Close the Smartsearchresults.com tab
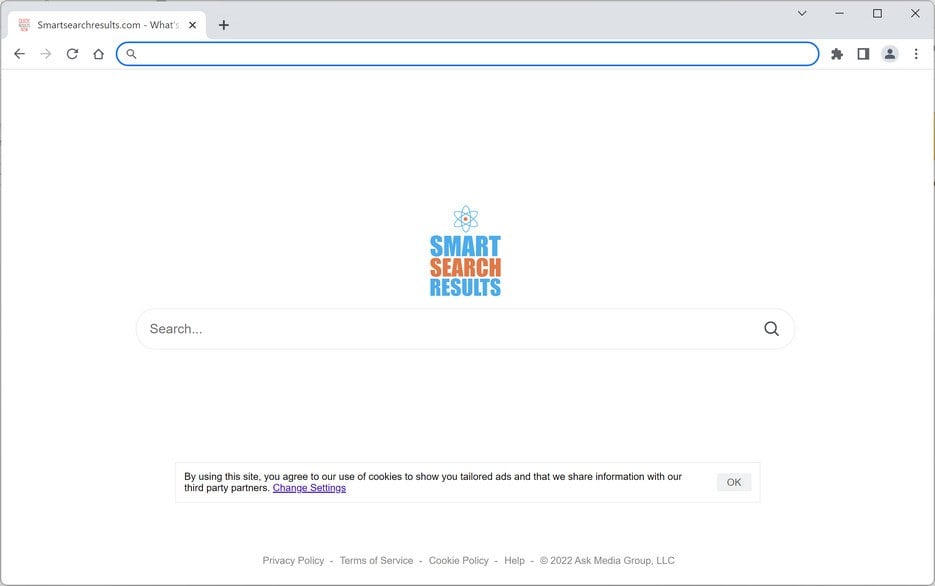 [x=193, y=25]
